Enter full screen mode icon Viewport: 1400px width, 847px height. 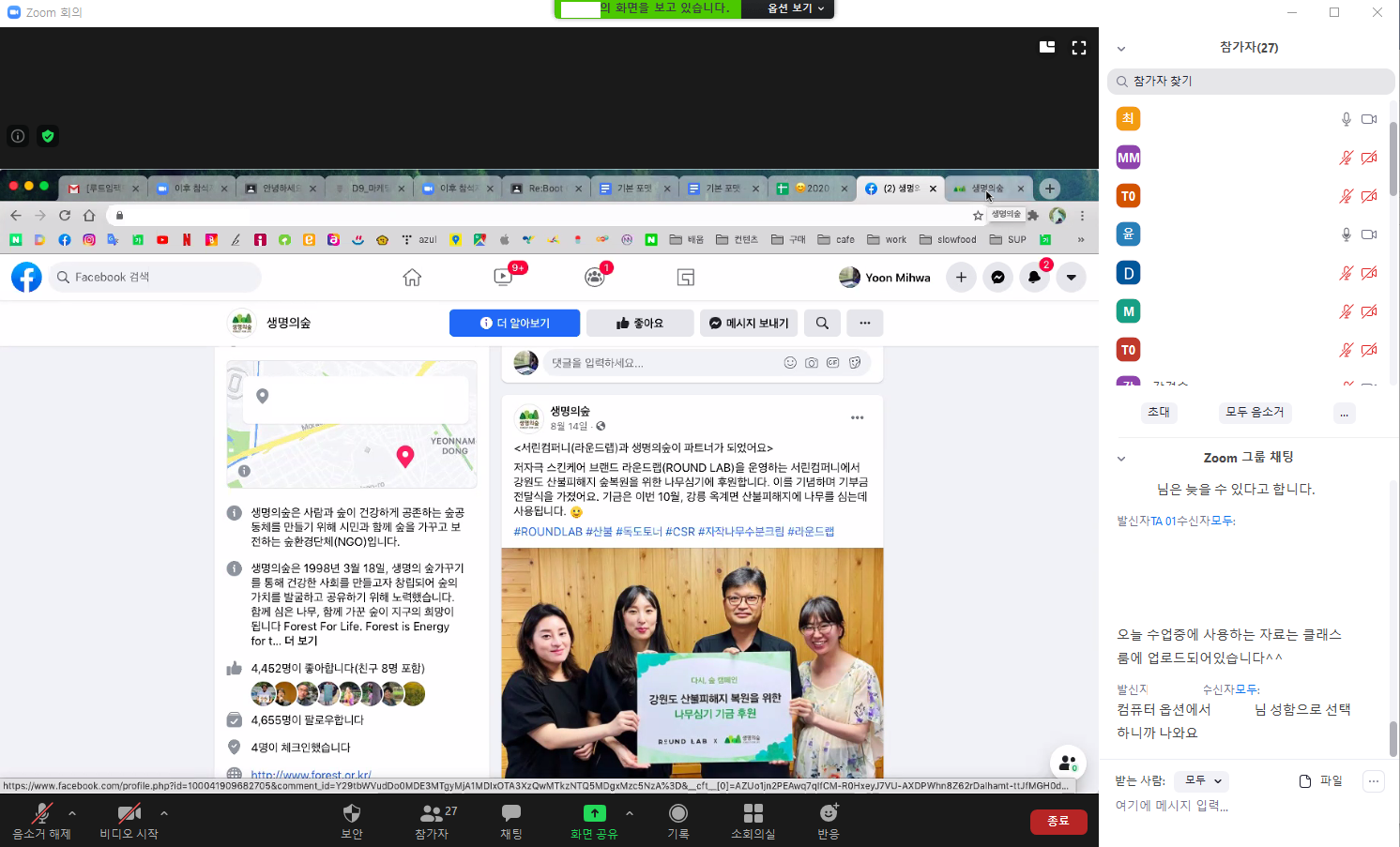pyautogui.click(x=1079, y=48)
